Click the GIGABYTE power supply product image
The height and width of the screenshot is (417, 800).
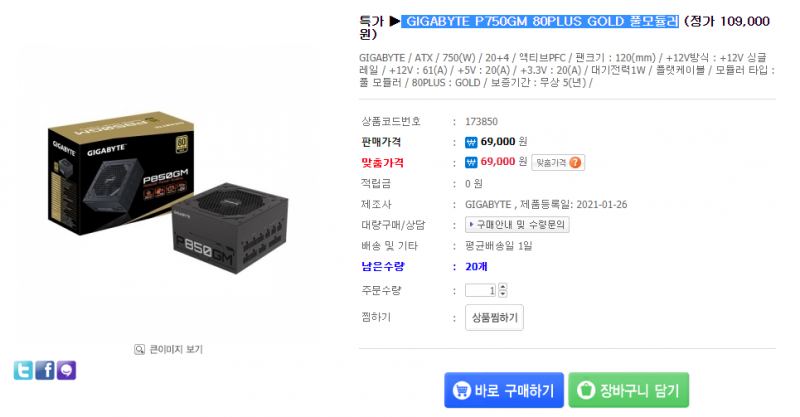tap(168, 191)
